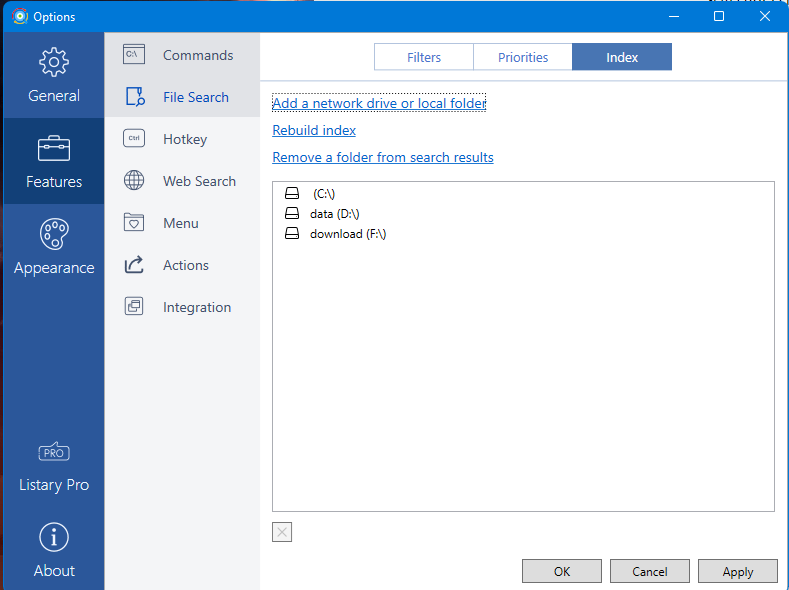Screen dimensions: 789x590
Task: Select the Features briefcase icon
Action: coord(54,148)
